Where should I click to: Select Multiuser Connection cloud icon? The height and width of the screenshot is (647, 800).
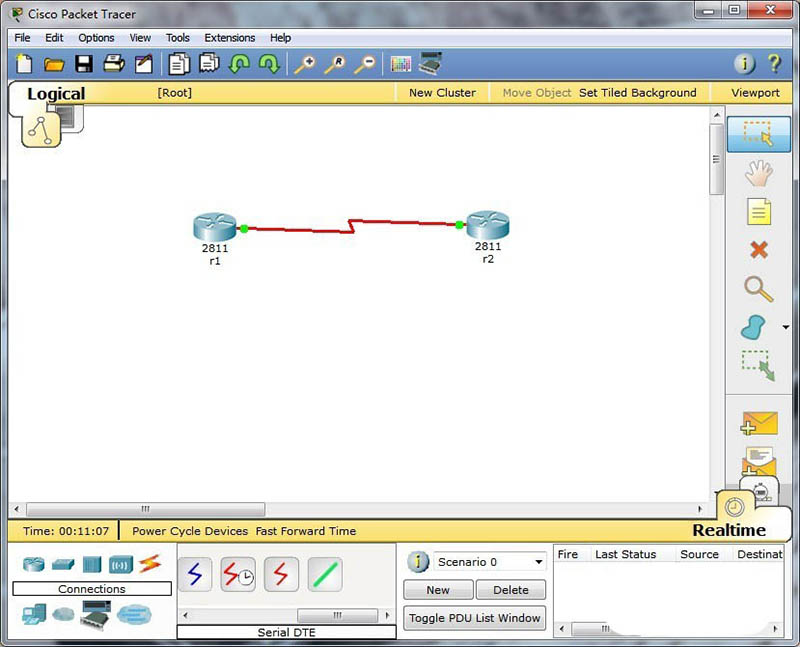pos(134,614)
